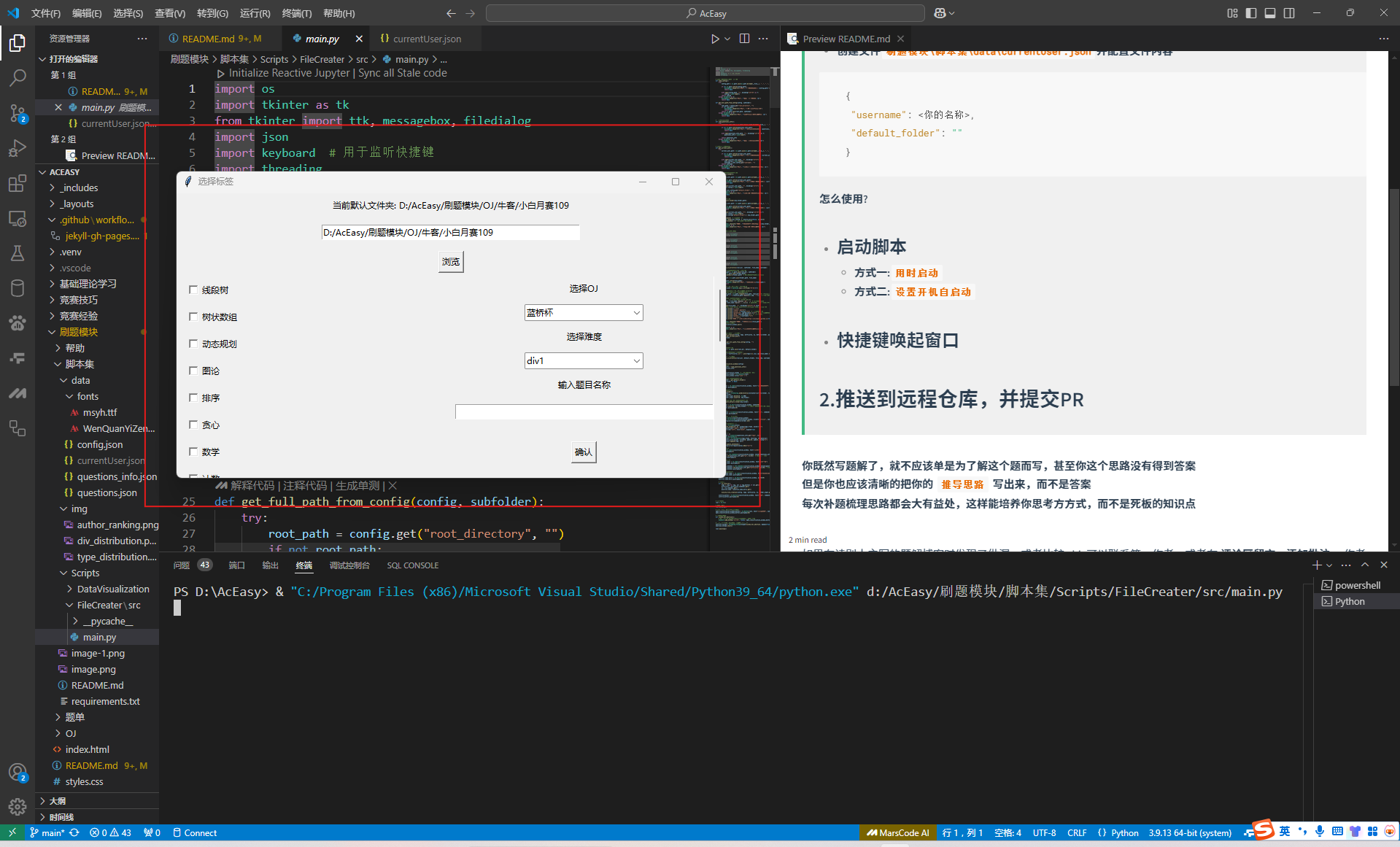1400x847 pixels.
Task: Open the 选择OJ combo box showing 蓝桥杯
Action: (584, 313)
